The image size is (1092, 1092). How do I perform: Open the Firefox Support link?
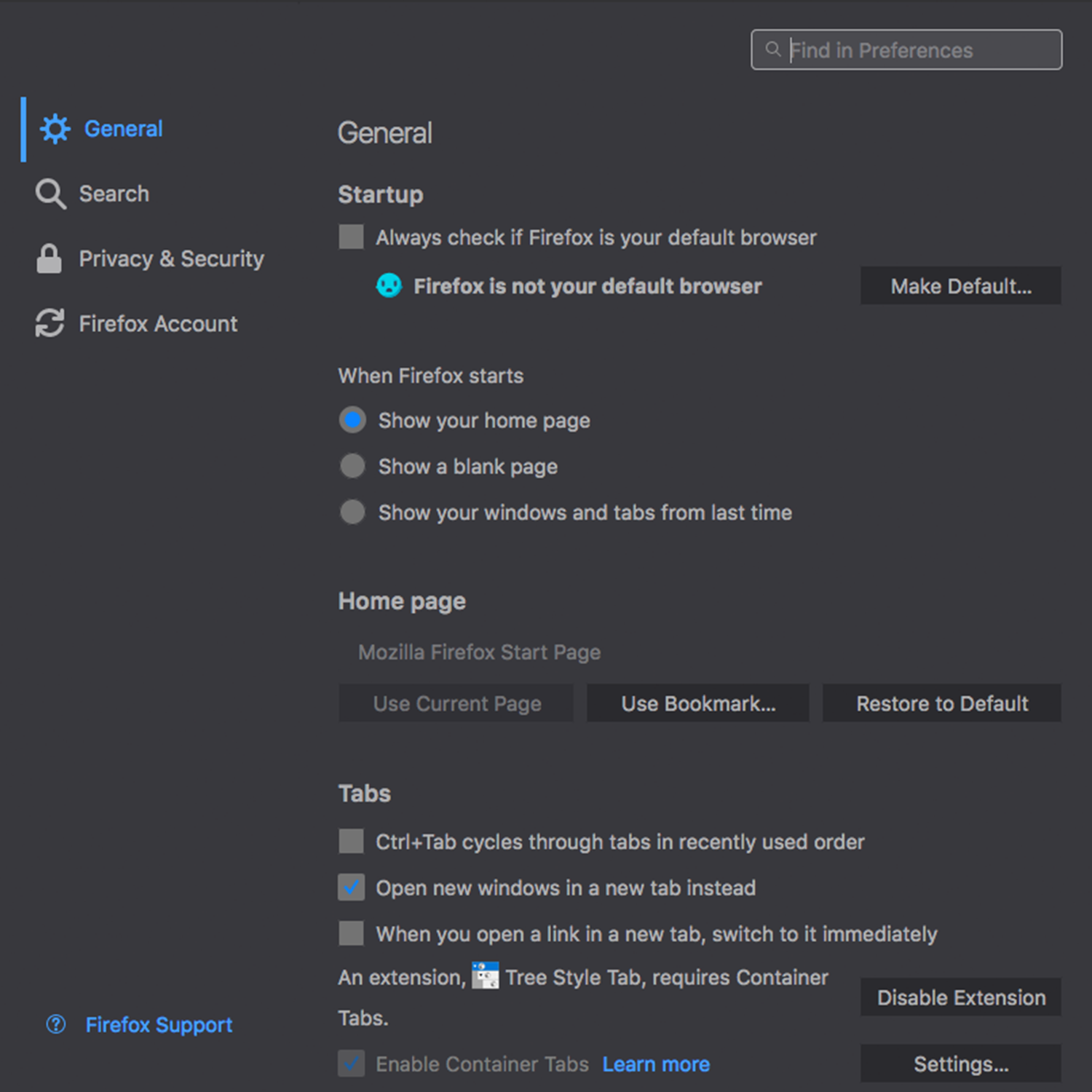pyautogui.click(x=159, y=1025)
